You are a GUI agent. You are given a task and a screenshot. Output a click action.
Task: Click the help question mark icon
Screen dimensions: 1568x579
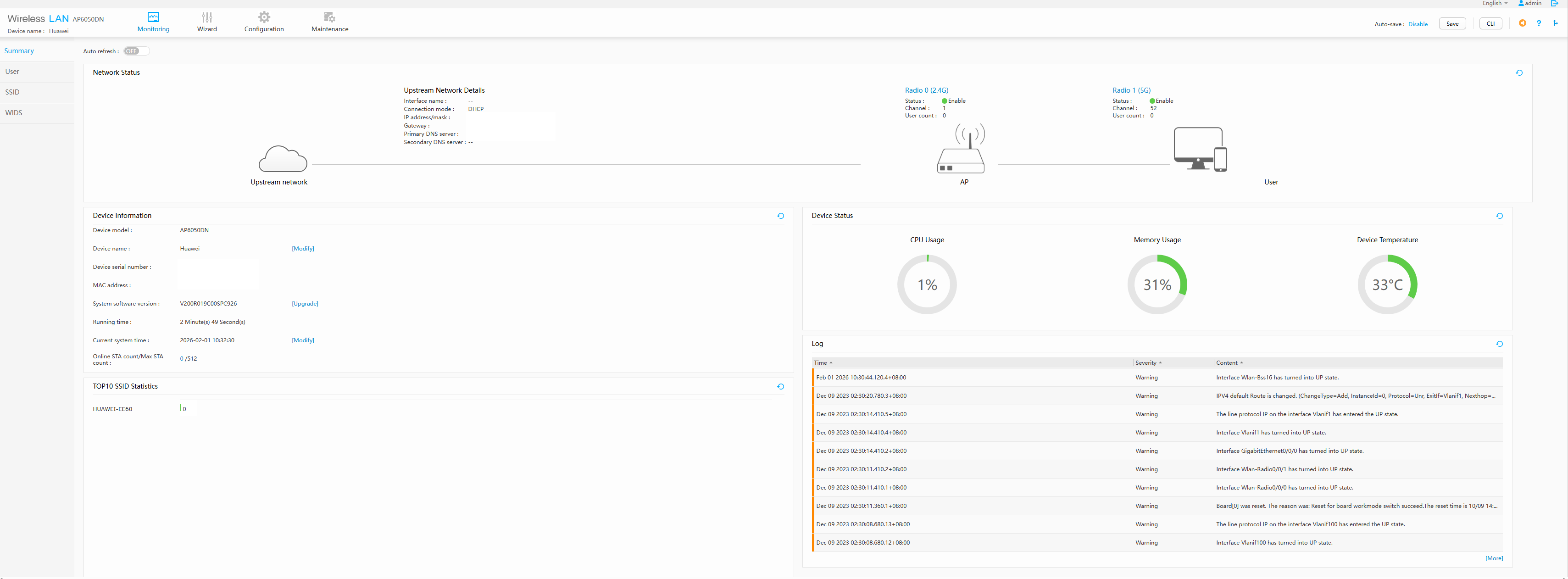click(1539, 23)
